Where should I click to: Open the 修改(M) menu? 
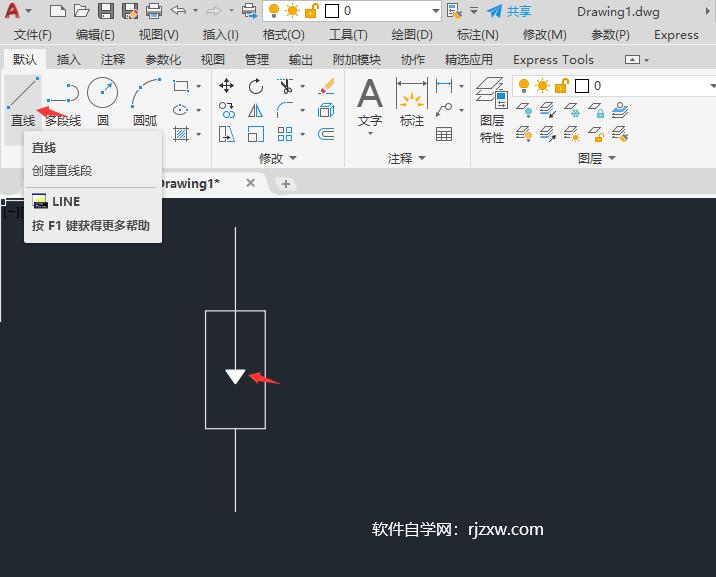544,35
